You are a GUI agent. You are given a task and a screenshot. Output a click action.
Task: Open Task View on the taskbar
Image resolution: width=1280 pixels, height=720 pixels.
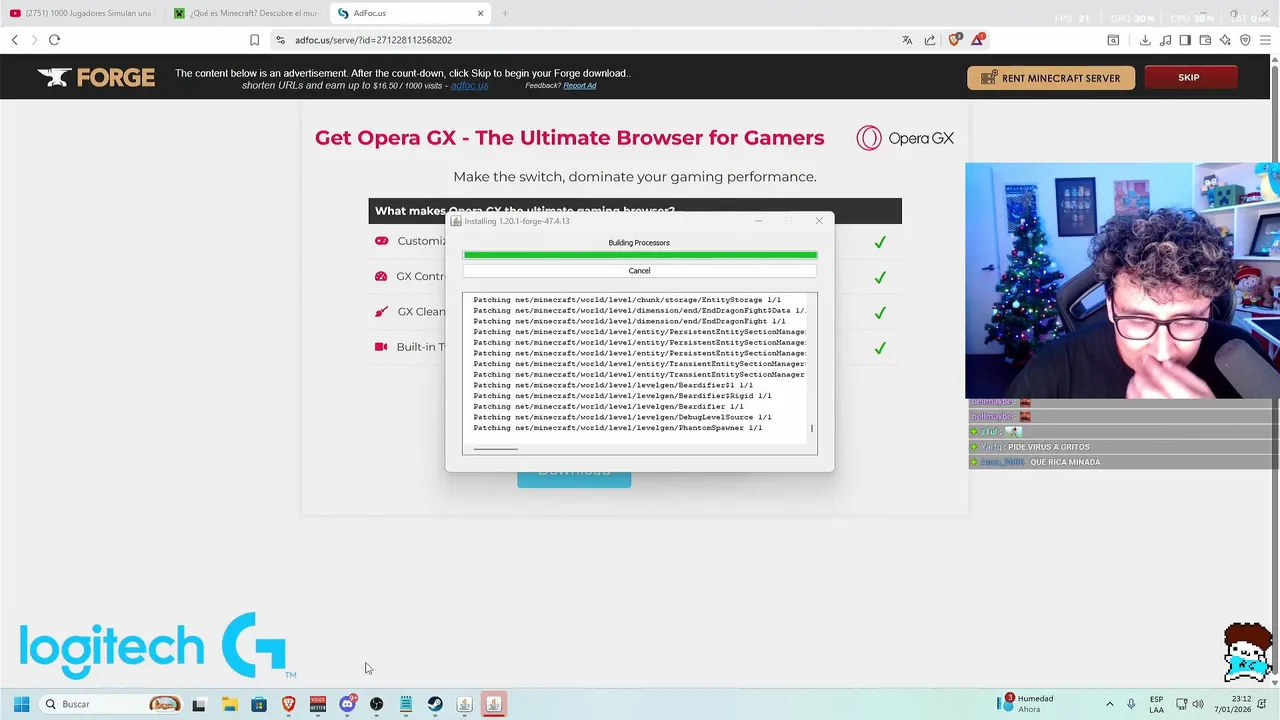[x=199, y=704]
